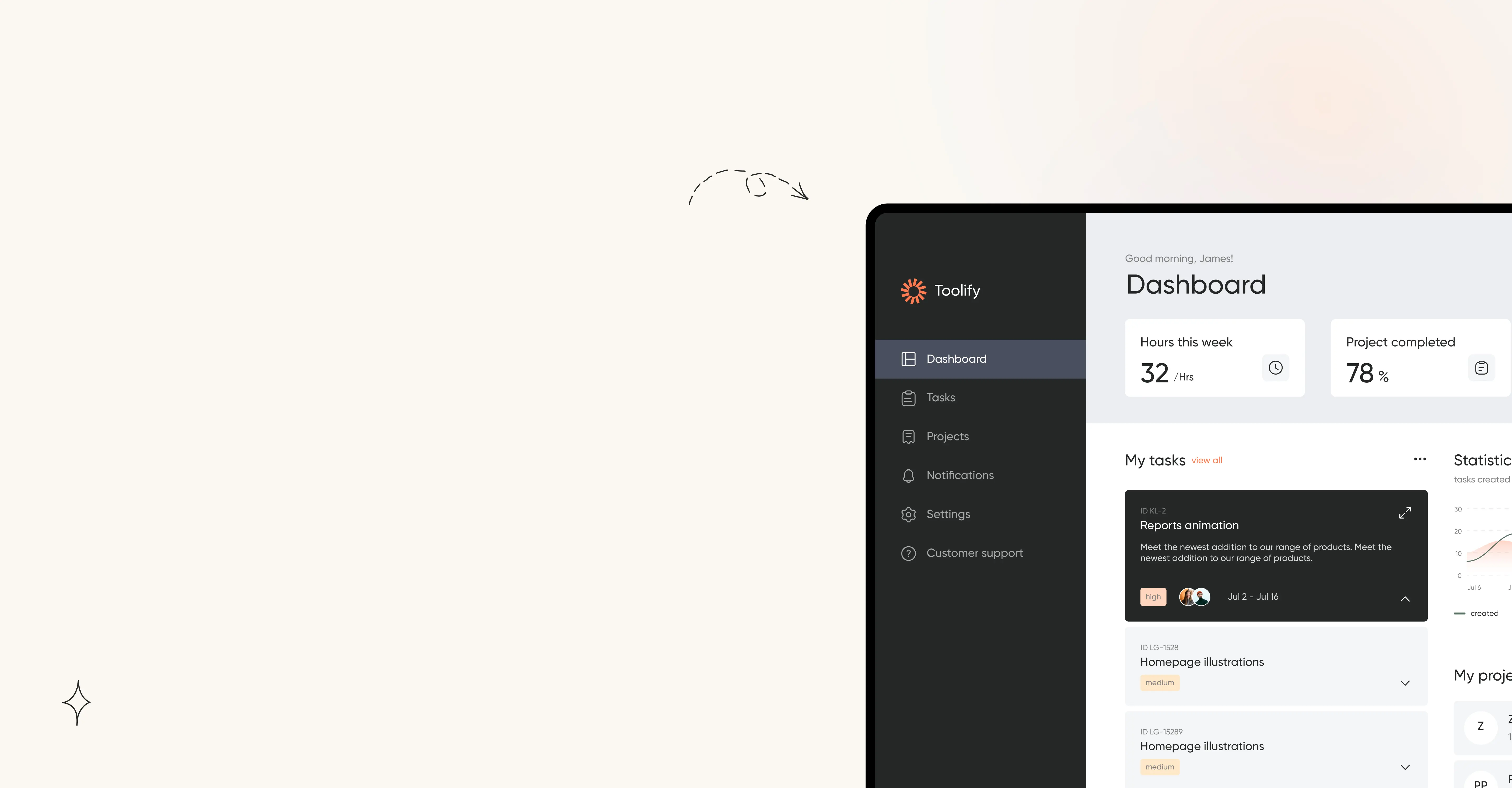Click the Customer support help icon
Screen dimensions: 1512x788
tap(908, 552)
